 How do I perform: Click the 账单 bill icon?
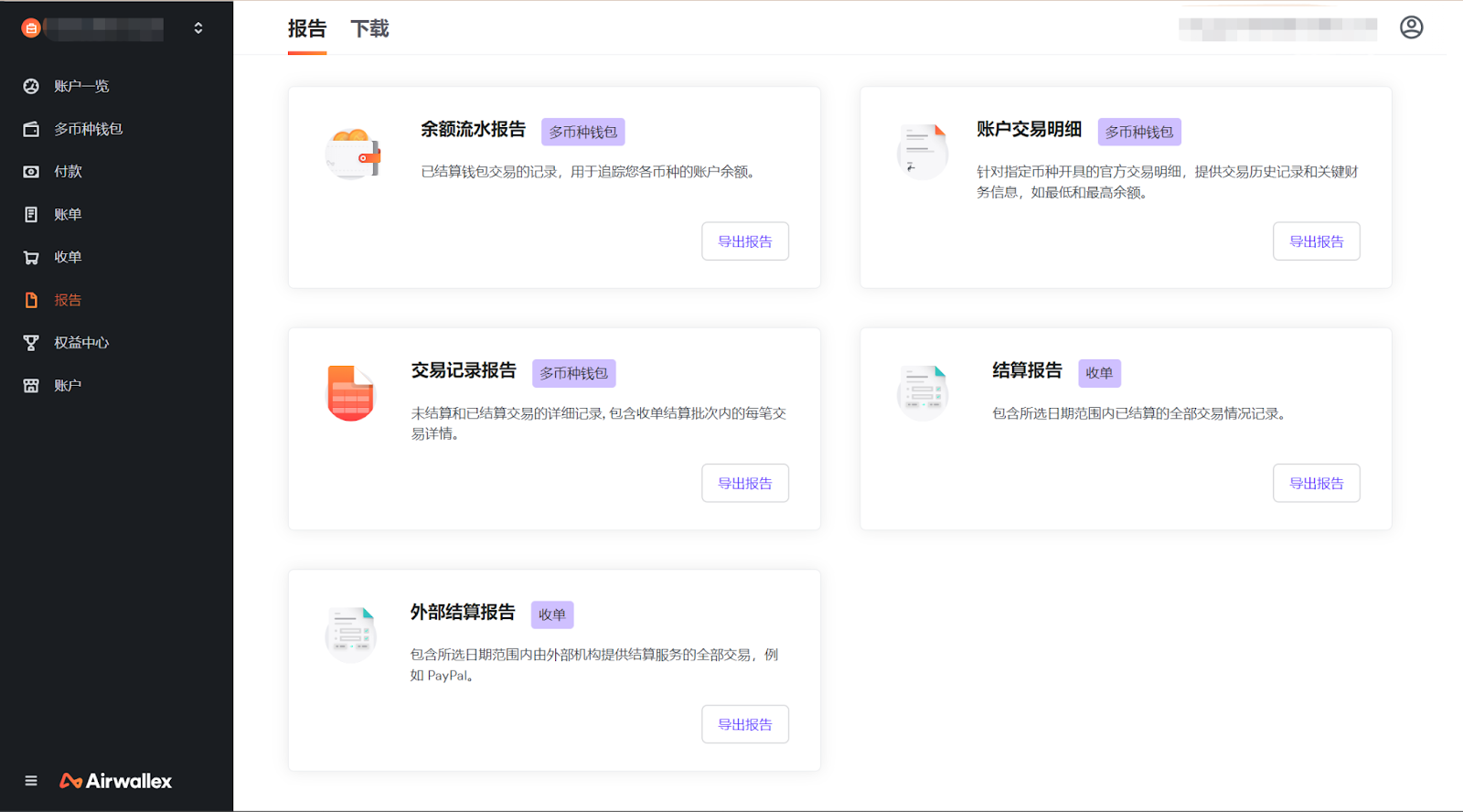coord(31,215)
